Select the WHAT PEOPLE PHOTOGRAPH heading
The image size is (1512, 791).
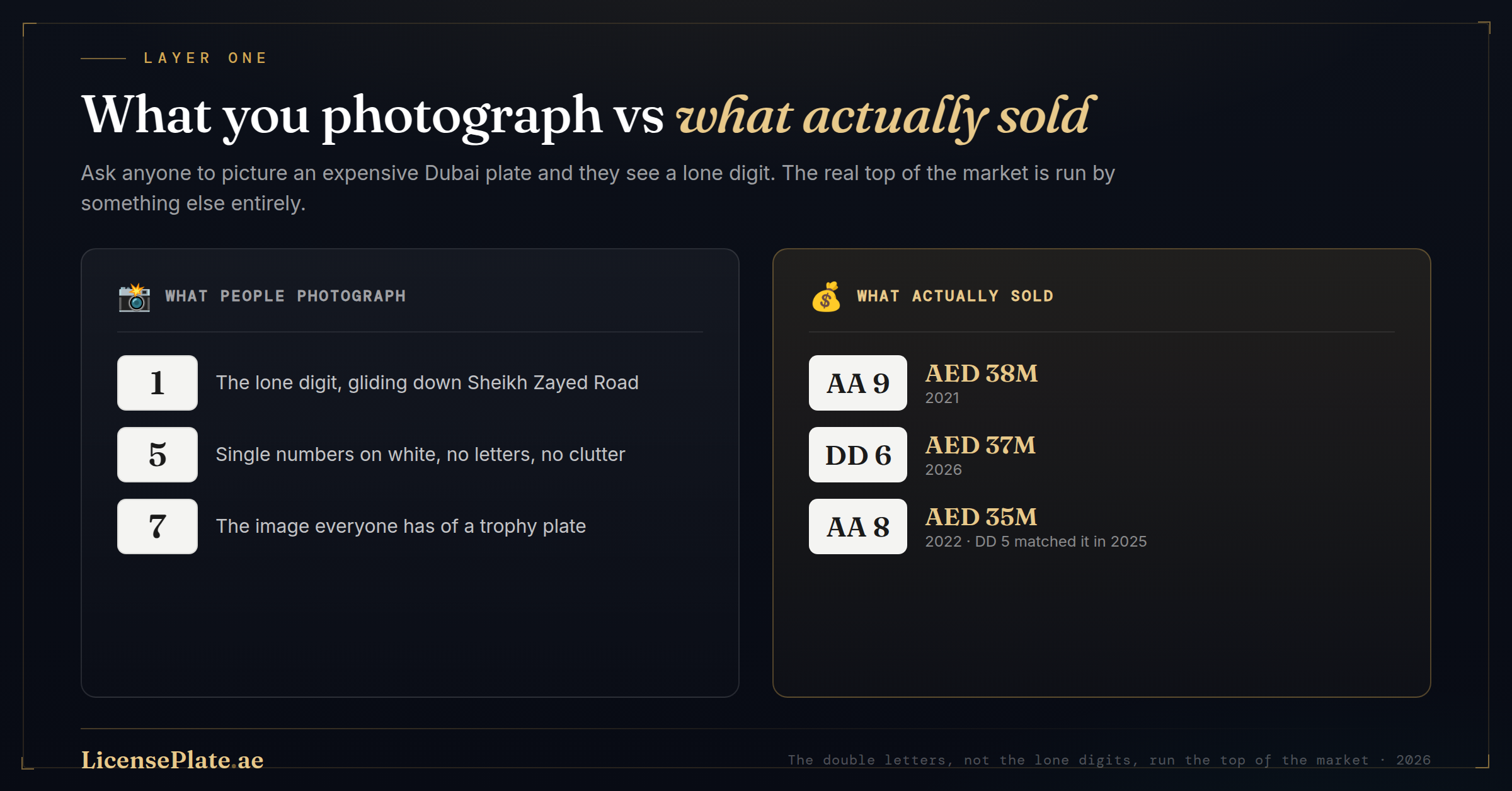tap(285, 296)
